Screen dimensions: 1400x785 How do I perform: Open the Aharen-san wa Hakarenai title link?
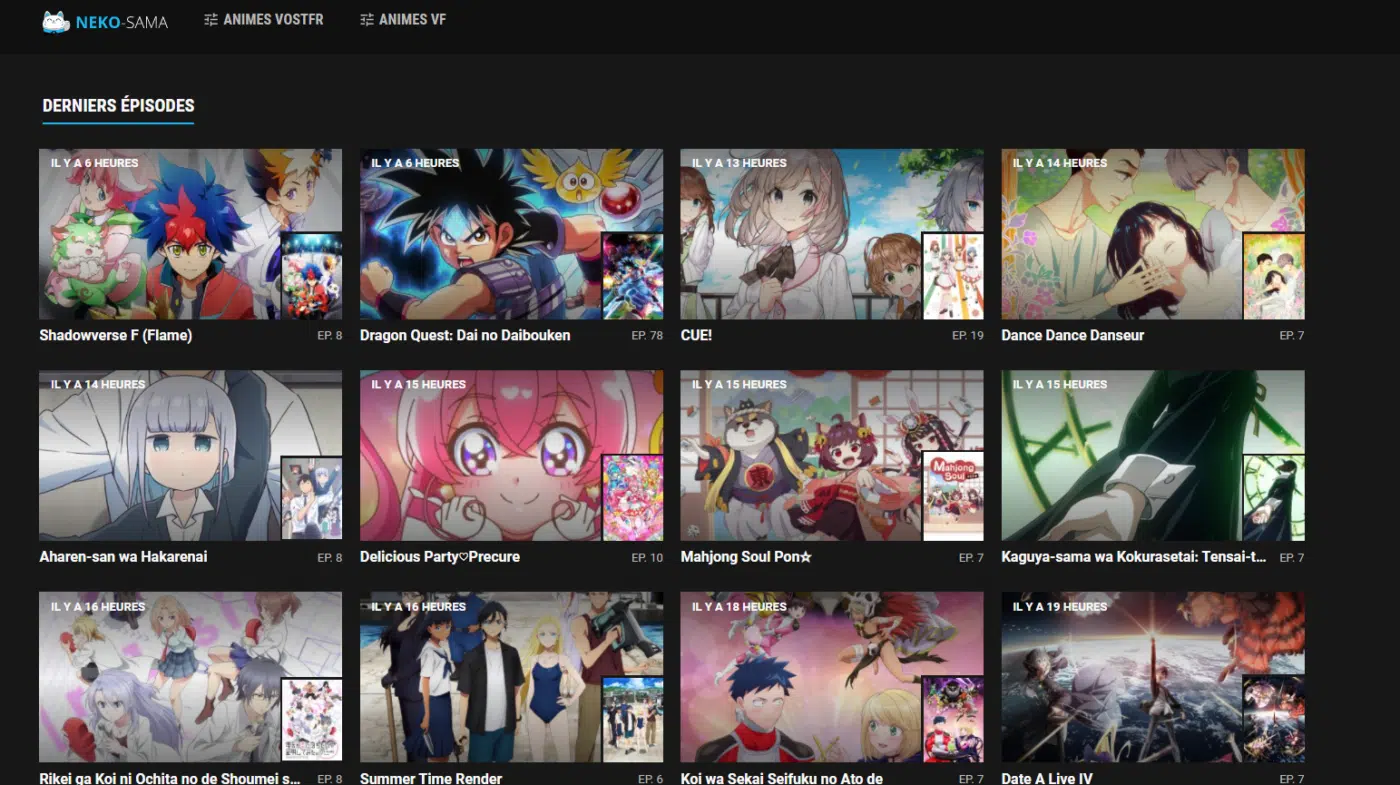123,557
